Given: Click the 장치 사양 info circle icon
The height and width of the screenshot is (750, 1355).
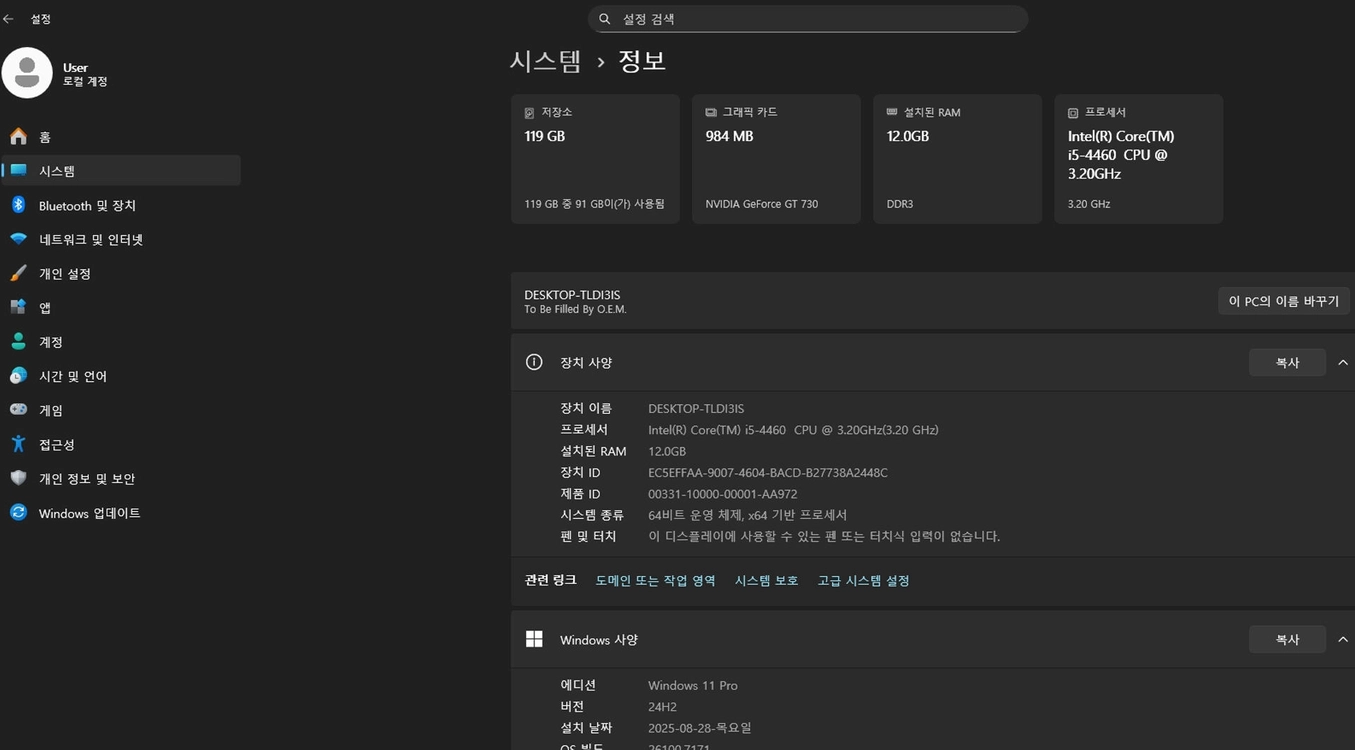Looking at the screenshot, I should pos(534,362).
